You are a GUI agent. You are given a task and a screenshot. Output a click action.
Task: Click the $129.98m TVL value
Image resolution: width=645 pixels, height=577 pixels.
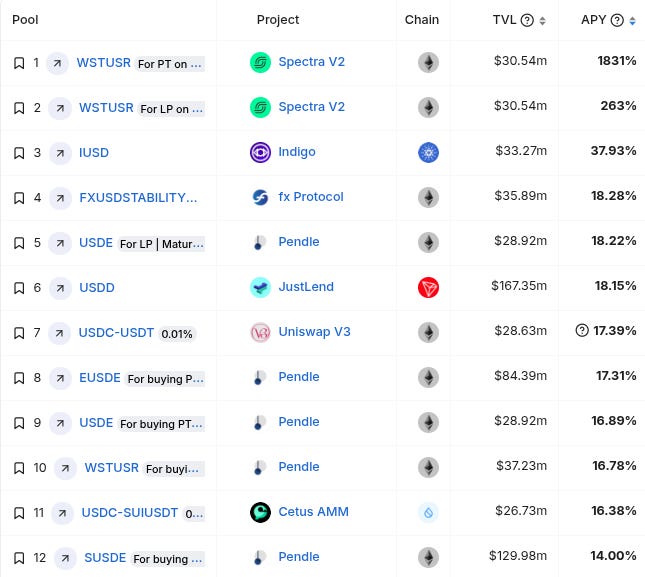(x=518, y=556)
